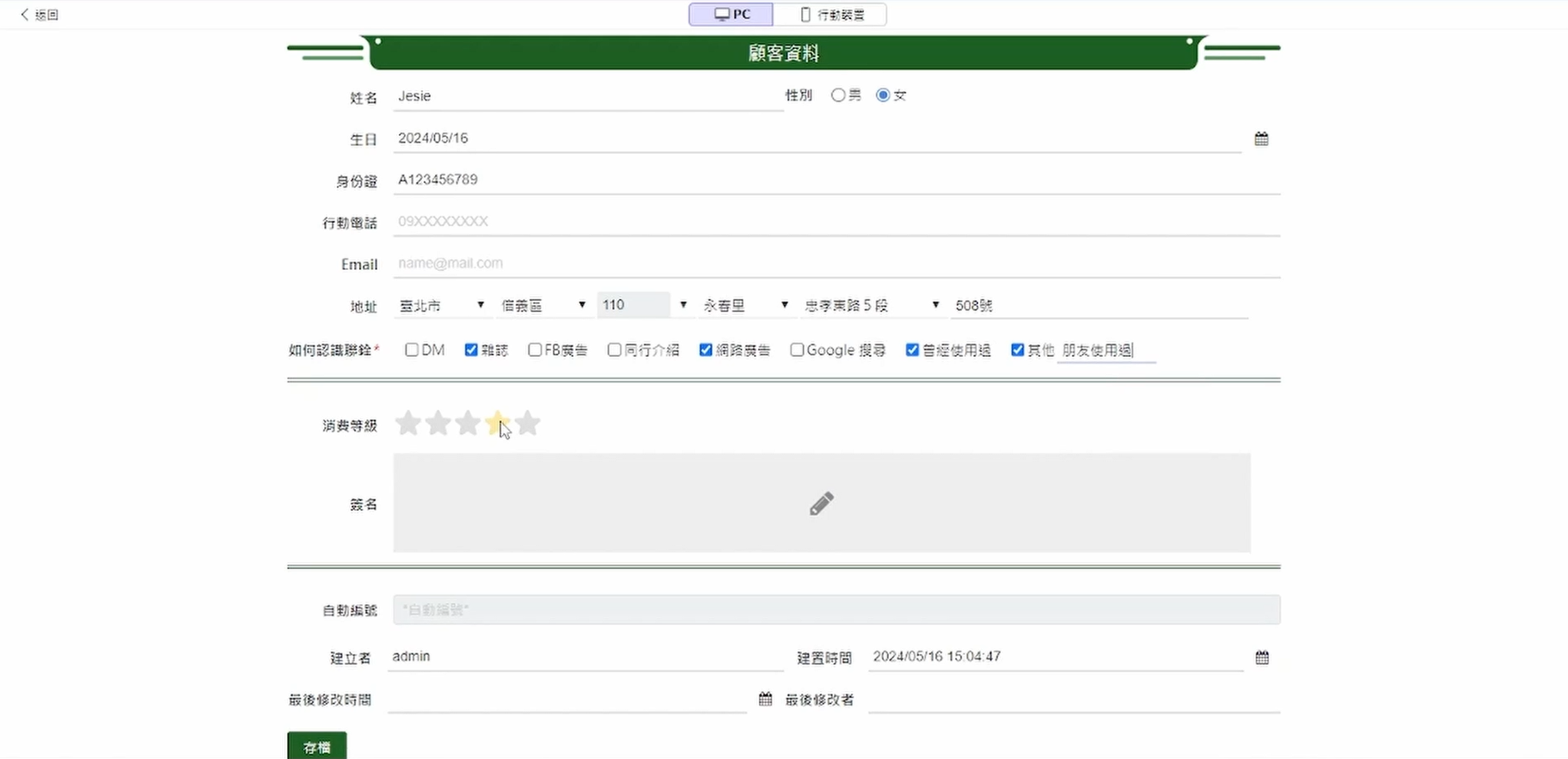This screenshot has width=1568, height=759.
Task: Uncheck the 雜誌 checkbox
Action: [x=471, y=350]
